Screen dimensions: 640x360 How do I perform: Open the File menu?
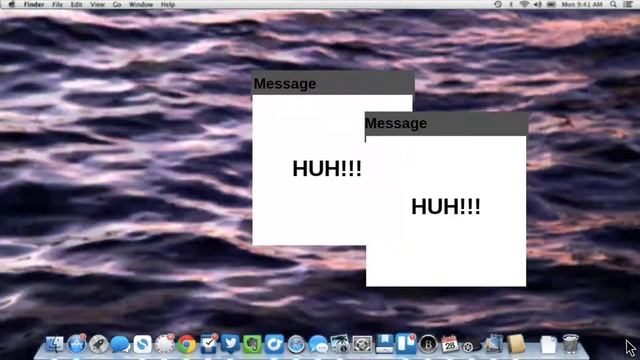click(x=58, y=4)
